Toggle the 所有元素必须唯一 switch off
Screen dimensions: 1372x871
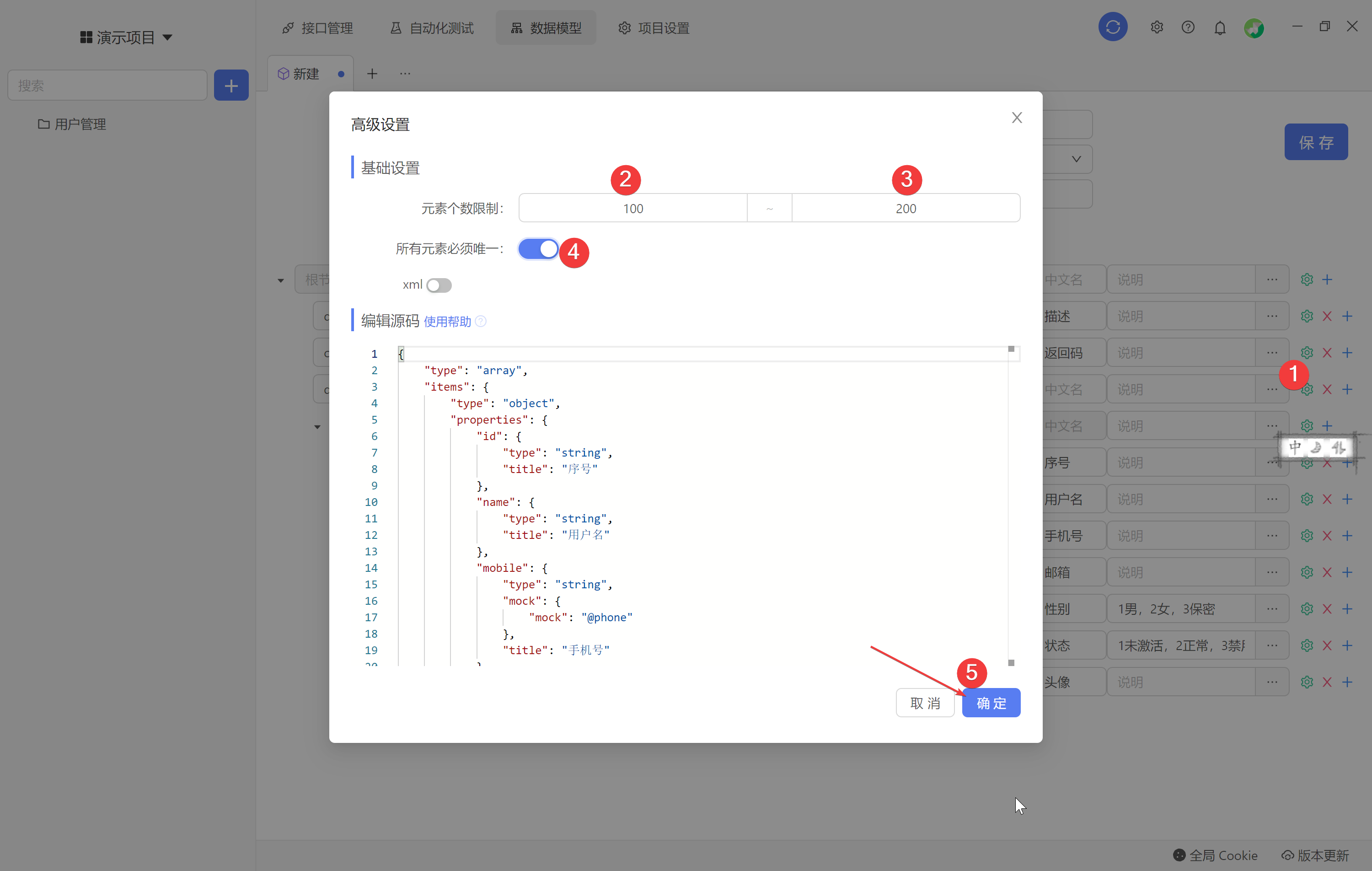pos(538,249)
